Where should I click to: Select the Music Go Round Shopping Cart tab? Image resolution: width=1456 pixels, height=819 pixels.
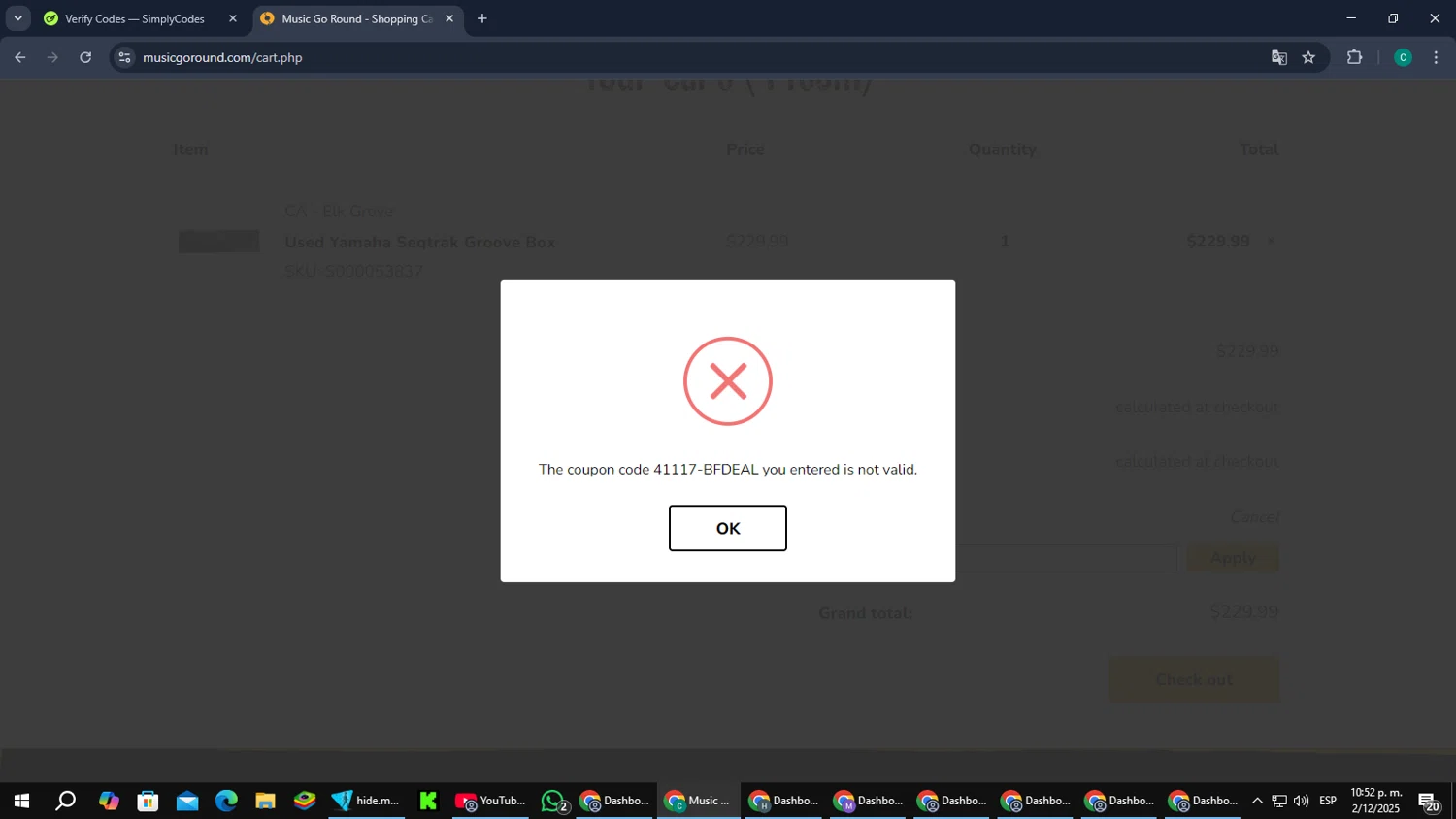tap(356, 18)
